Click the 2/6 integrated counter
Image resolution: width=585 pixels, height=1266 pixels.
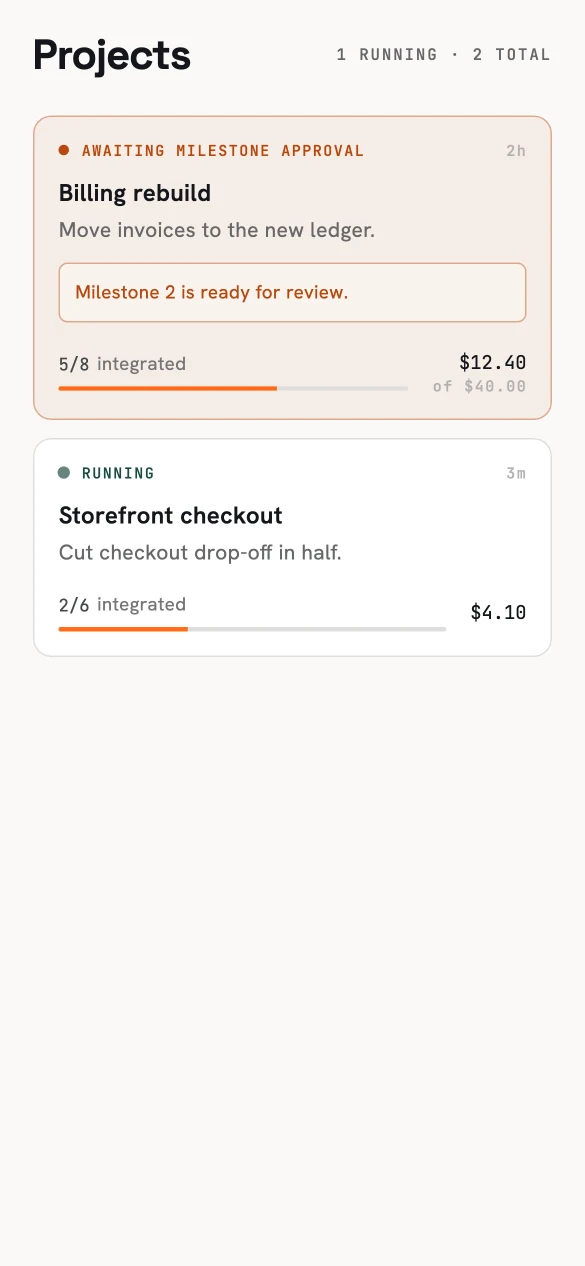coord(122,604)
